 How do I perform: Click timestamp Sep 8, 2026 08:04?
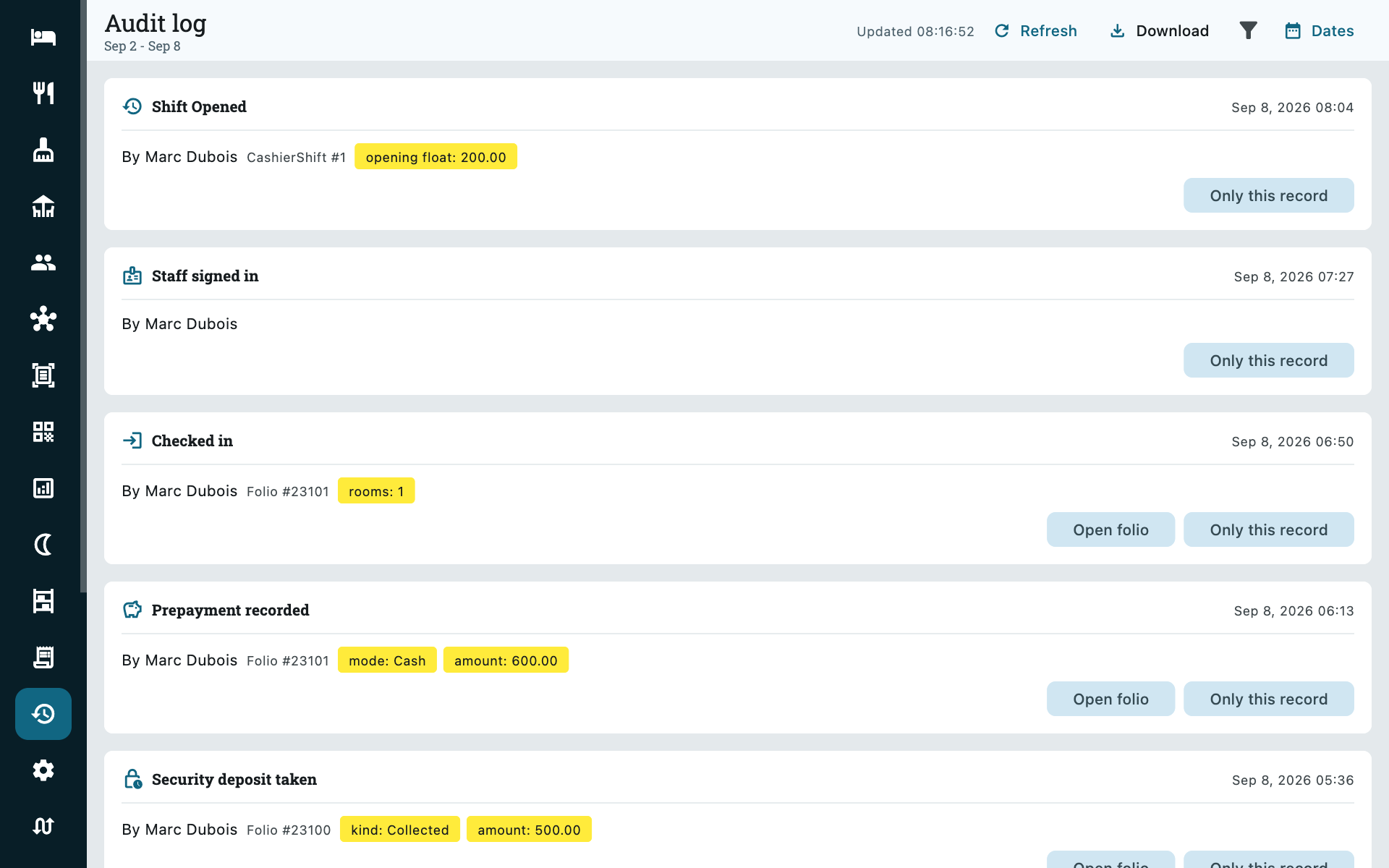point(1292,107)
